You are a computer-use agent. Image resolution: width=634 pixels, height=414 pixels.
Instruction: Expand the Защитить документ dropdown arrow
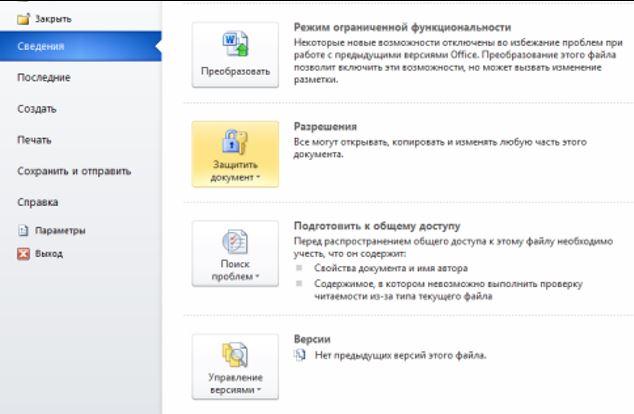[258, 177]
